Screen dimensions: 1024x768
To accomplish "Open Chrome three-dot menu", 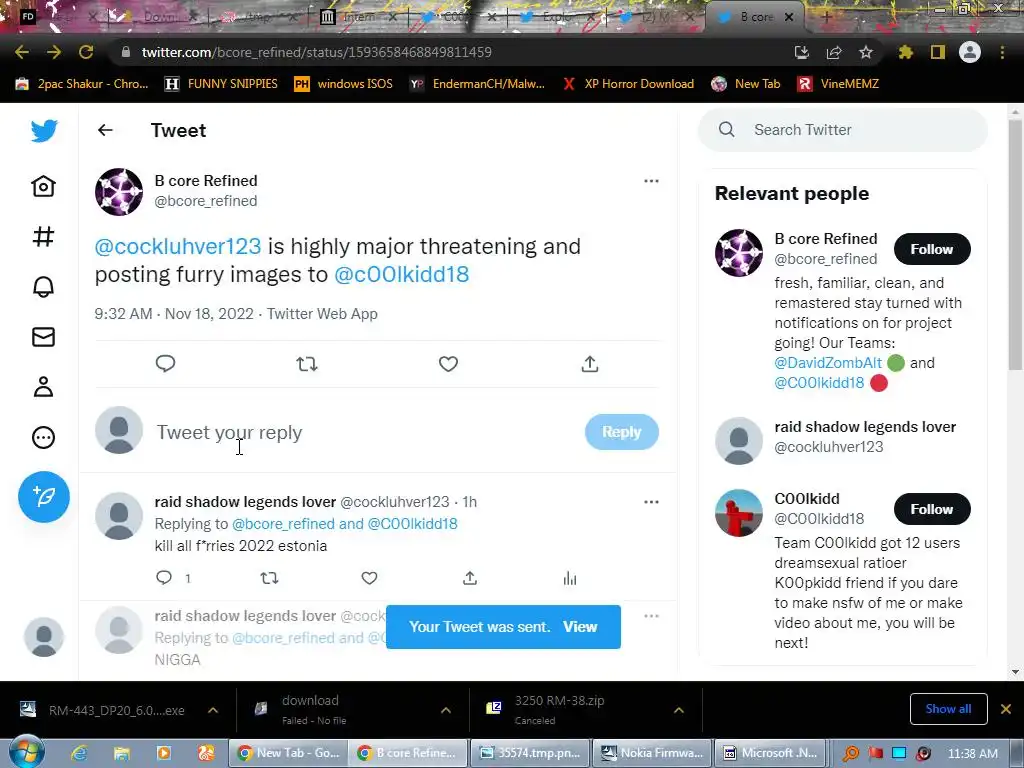I will [1002, 52].
